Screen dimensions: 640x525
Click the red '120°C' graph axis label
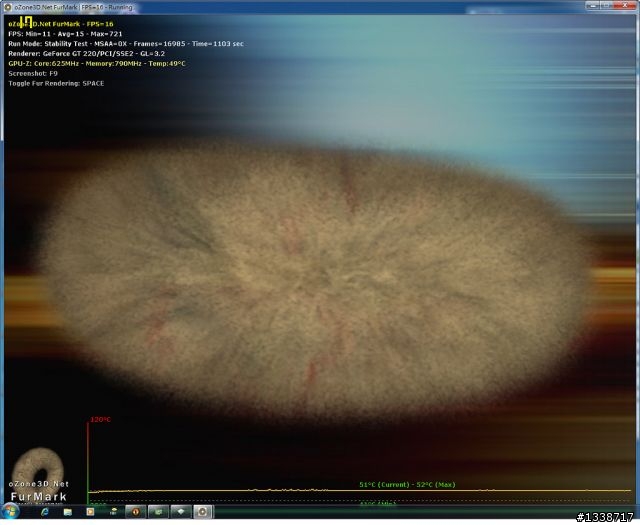tap(100, 419)
